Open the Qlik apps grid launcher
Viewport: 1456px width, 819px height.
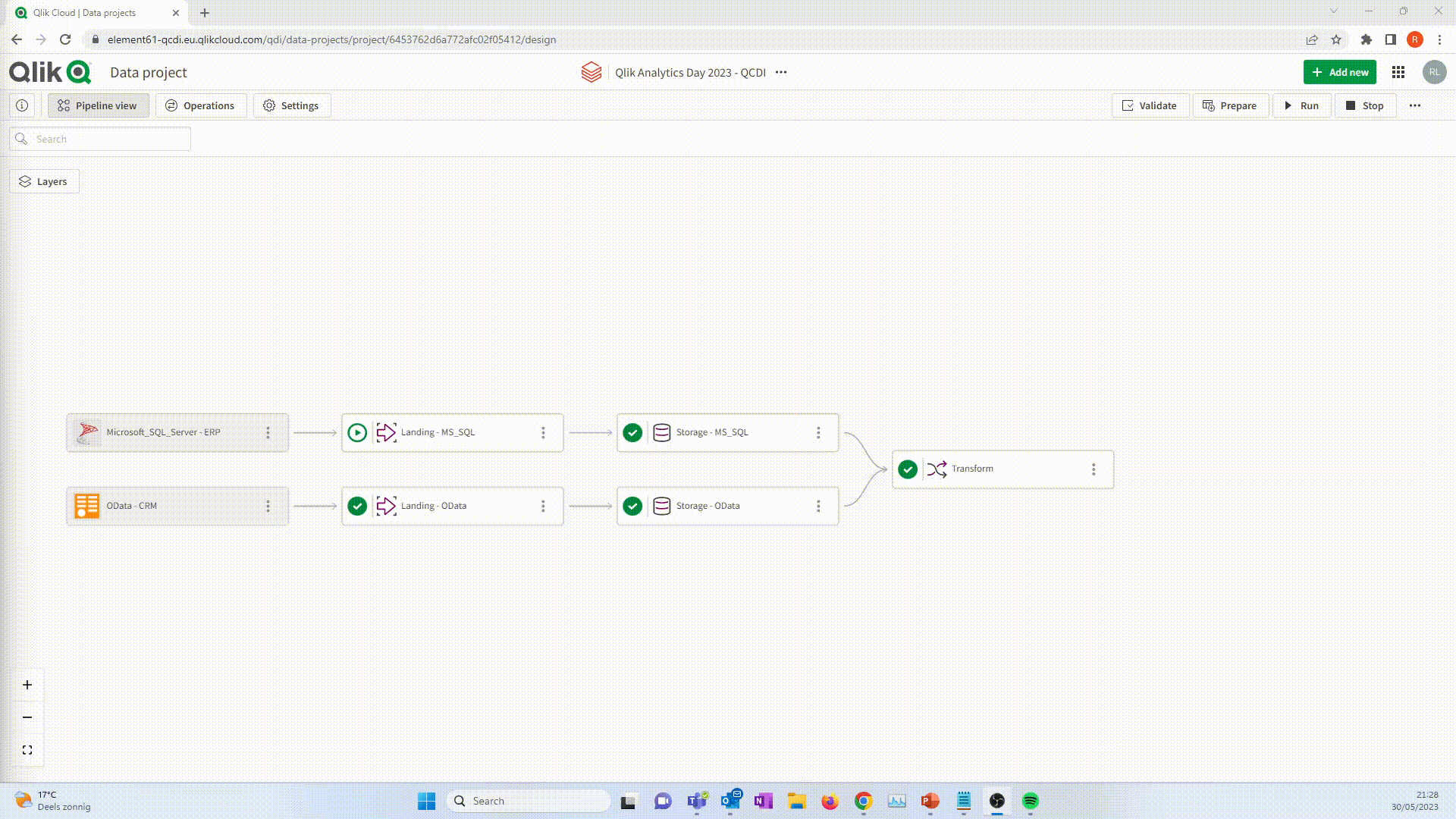click(x=1398, y=72)
